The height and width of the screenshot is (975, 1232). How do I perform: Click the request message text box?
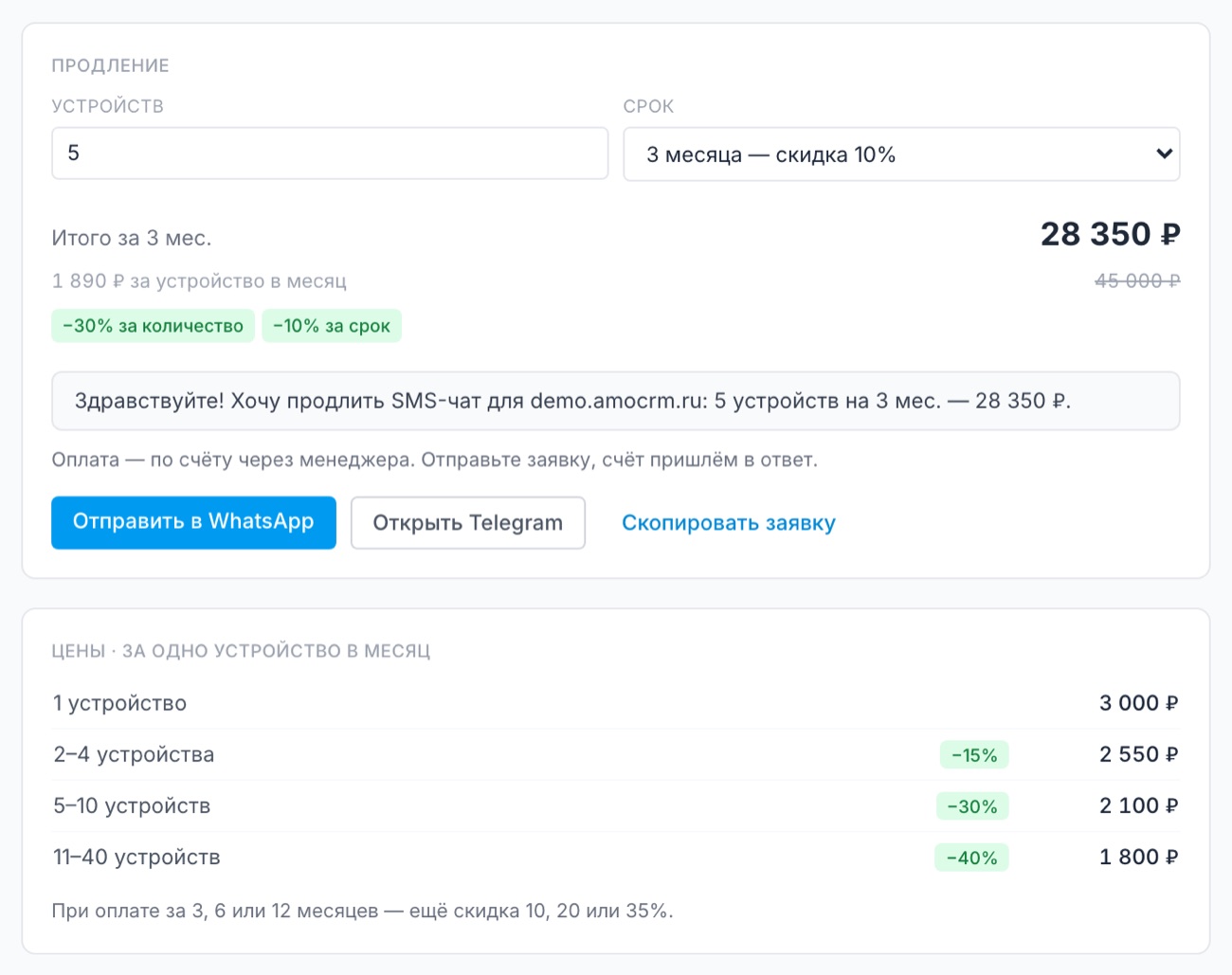[x=616, y=401]
